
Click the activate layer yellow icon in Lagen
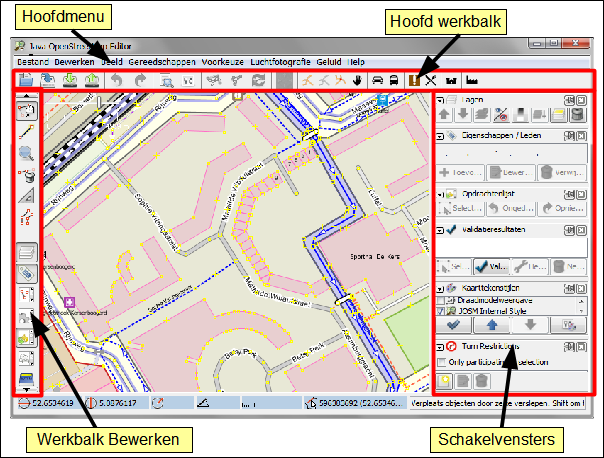coord(559,114)
